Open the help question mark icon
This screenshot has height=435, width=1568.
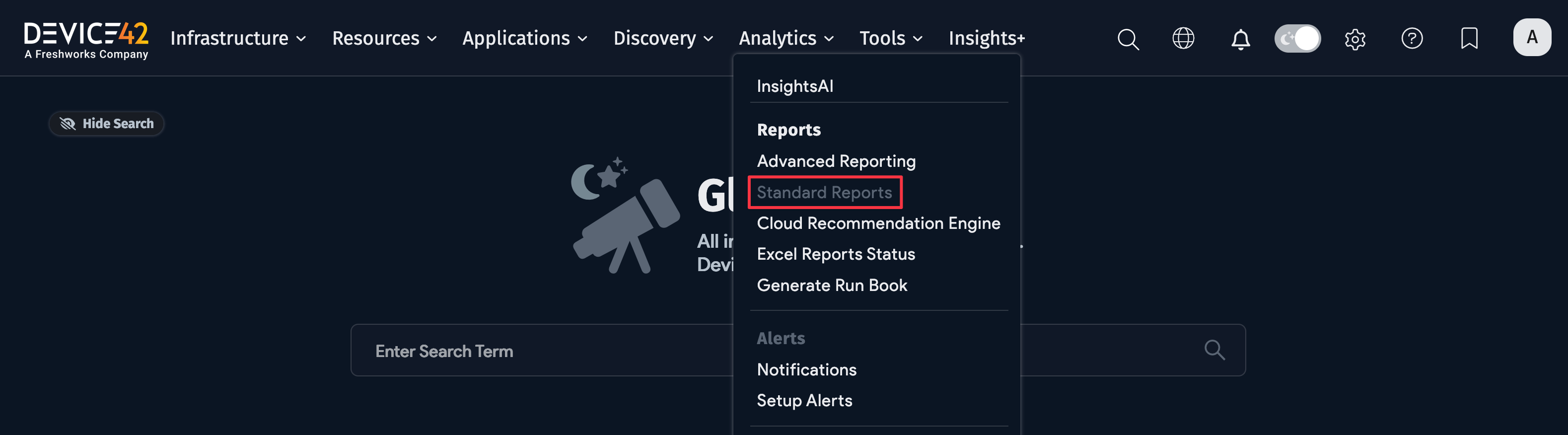pyautogui.click(x=1411, y=39)
